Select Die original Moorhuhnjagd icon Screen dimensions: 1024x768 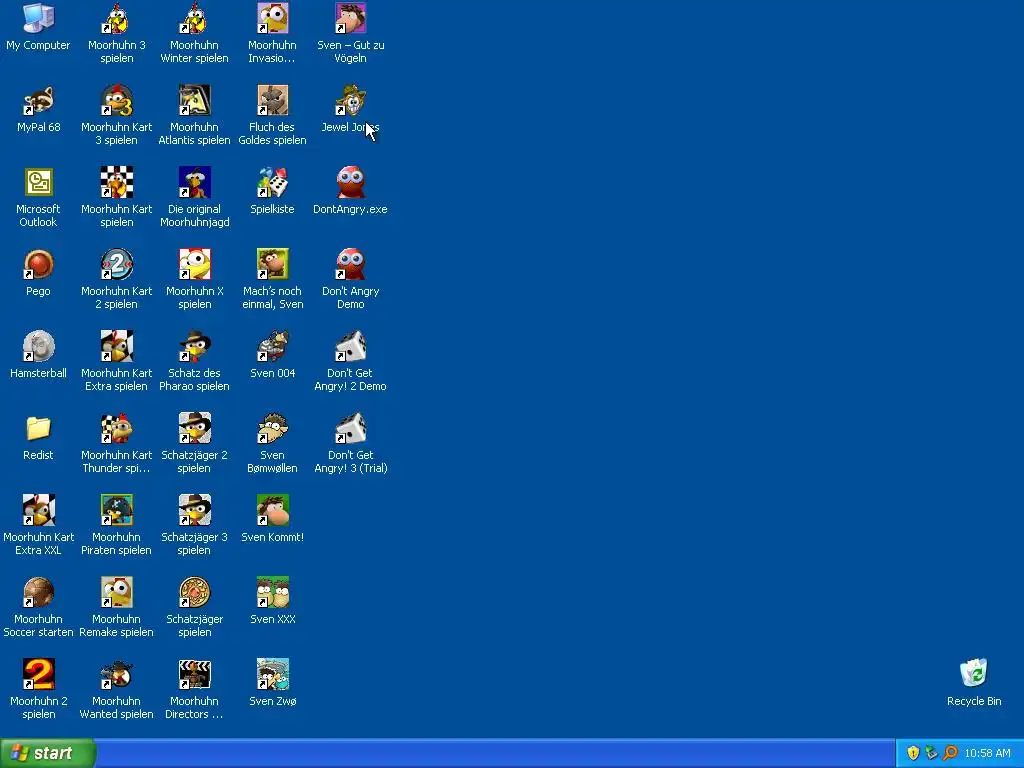click(195, 182)
